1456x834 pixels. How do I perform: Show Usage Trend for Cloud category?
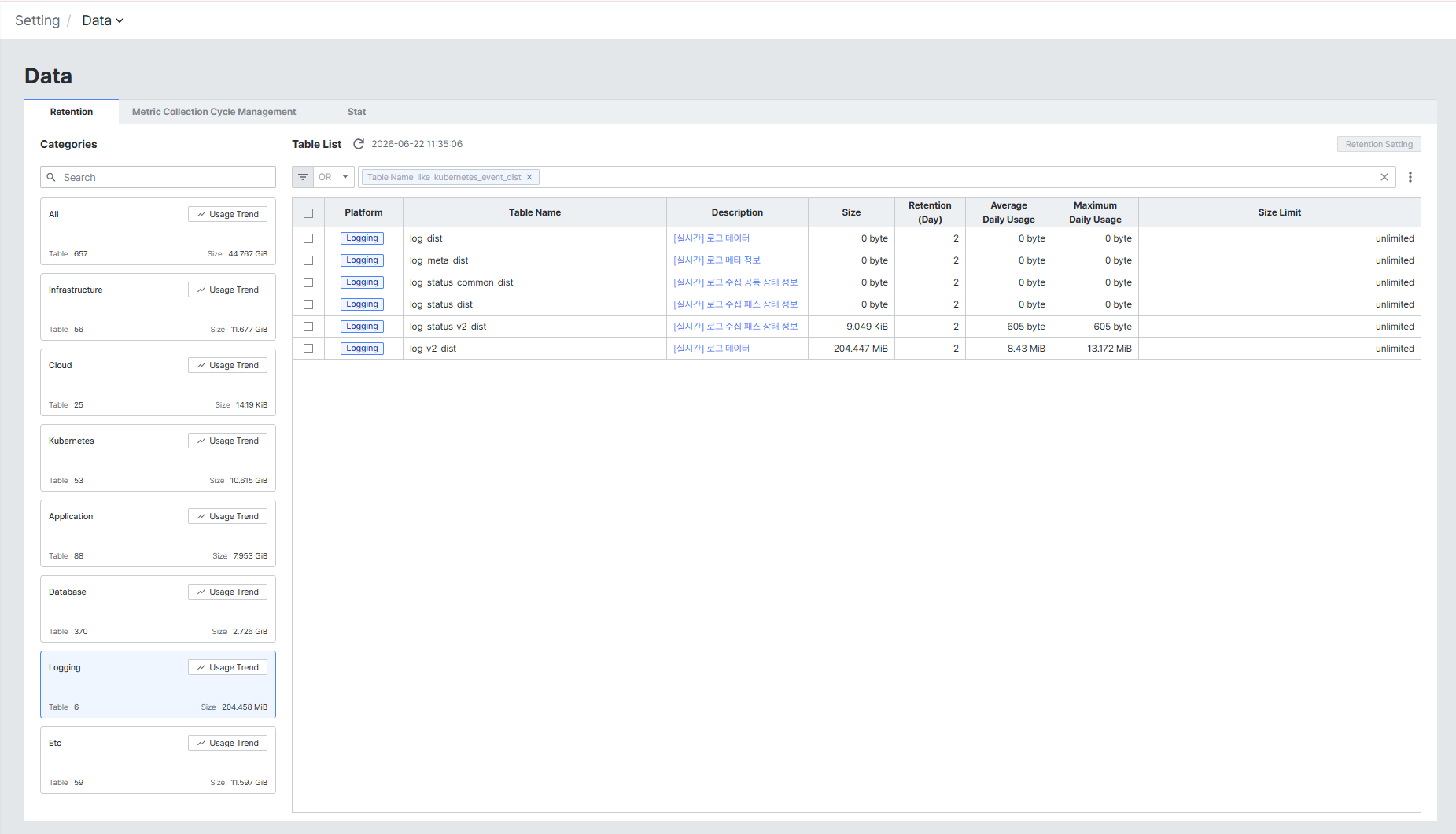pos(227,365)
